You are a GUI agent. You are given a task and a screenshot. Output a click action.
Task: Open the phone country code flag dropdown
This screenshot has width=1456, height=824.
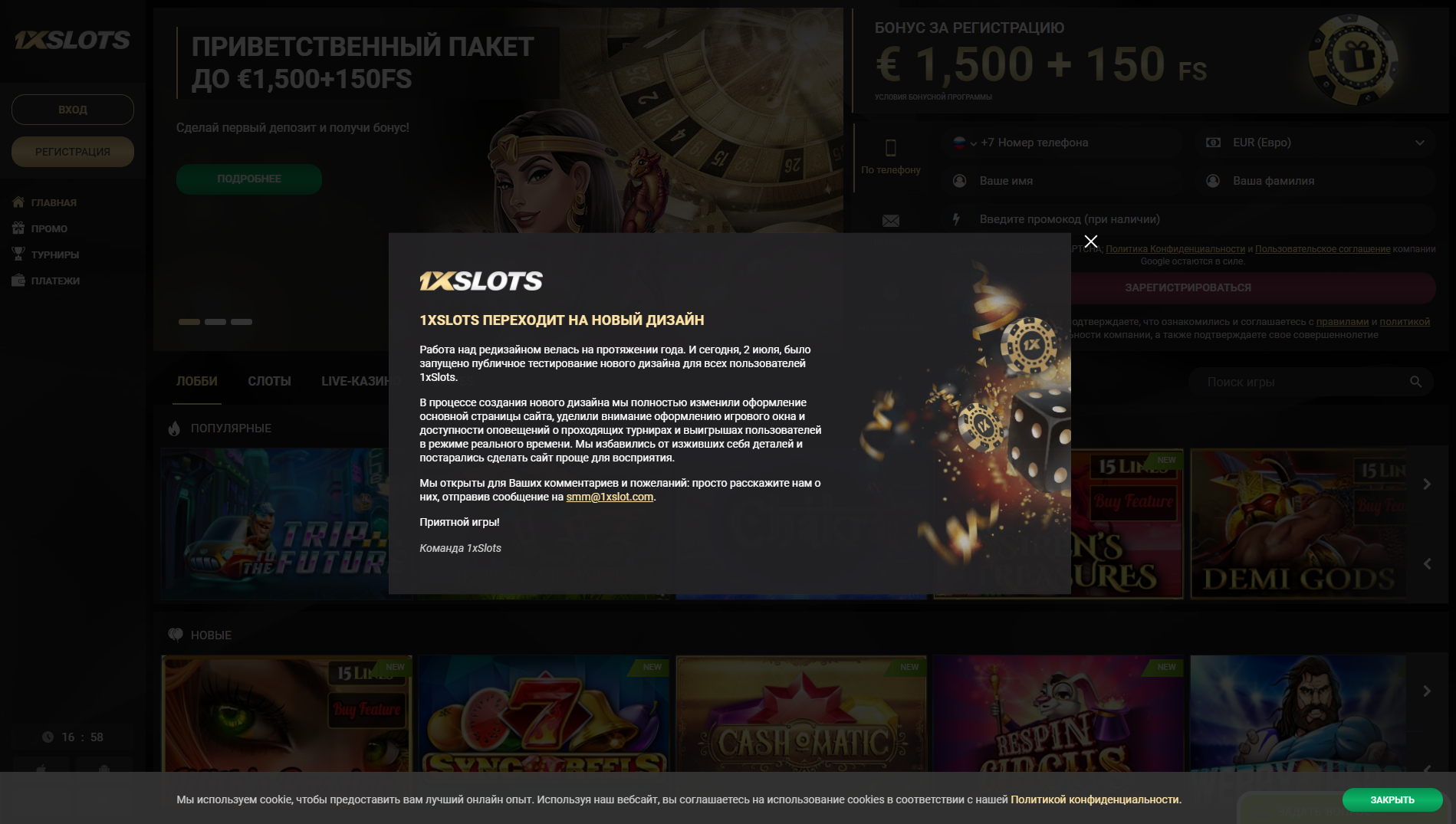[x=965, y=143]
